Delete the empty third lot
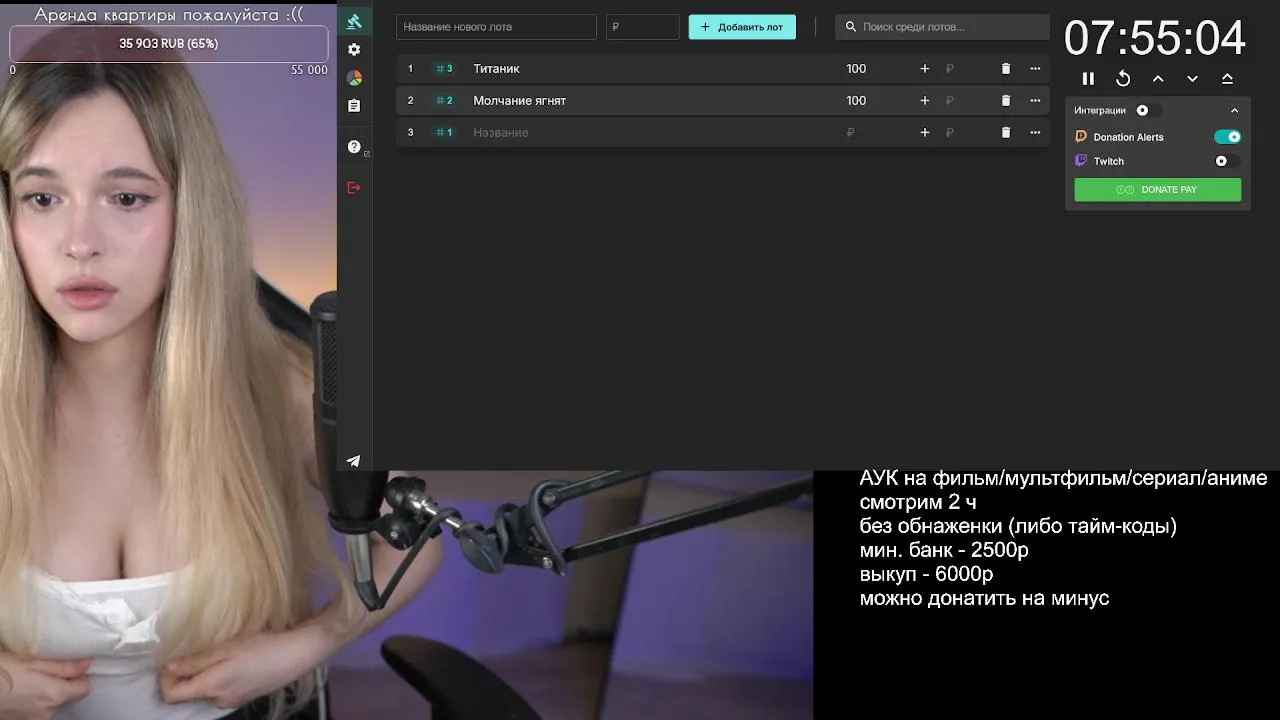The image size is (1280, 720). [x=1006, y=133]
